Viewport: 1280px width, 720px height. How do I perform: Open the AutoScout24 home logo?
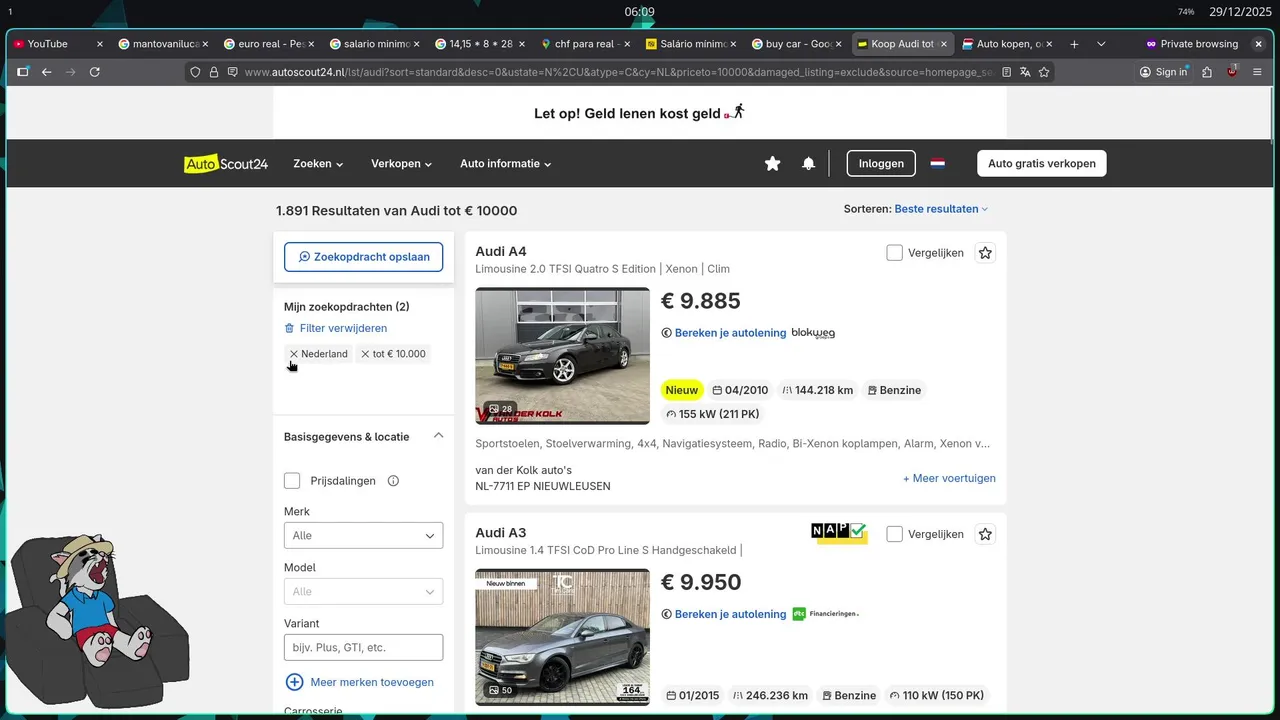[x=226, y=164]
